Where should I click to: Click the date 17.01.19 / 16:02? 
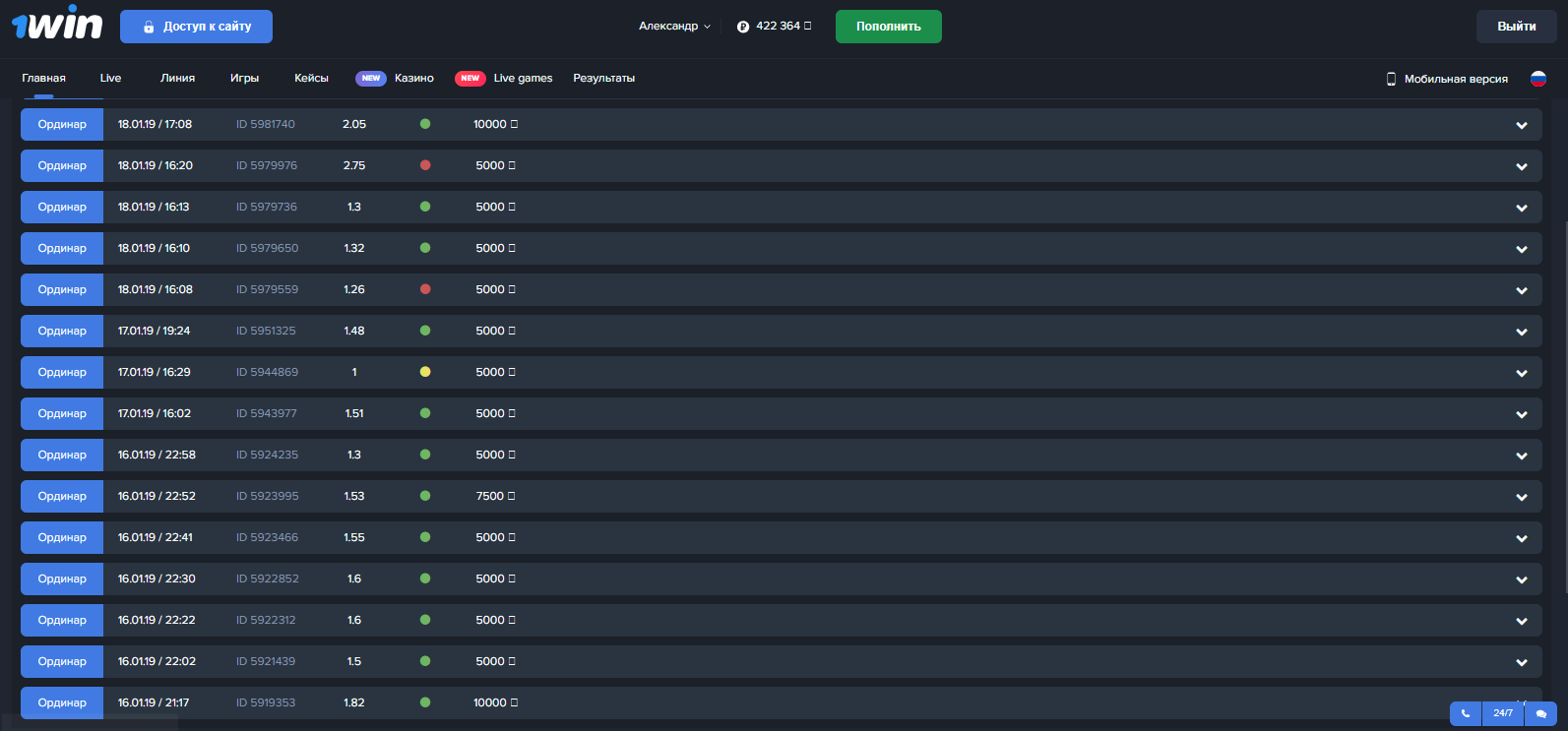(x=155, y=413)
